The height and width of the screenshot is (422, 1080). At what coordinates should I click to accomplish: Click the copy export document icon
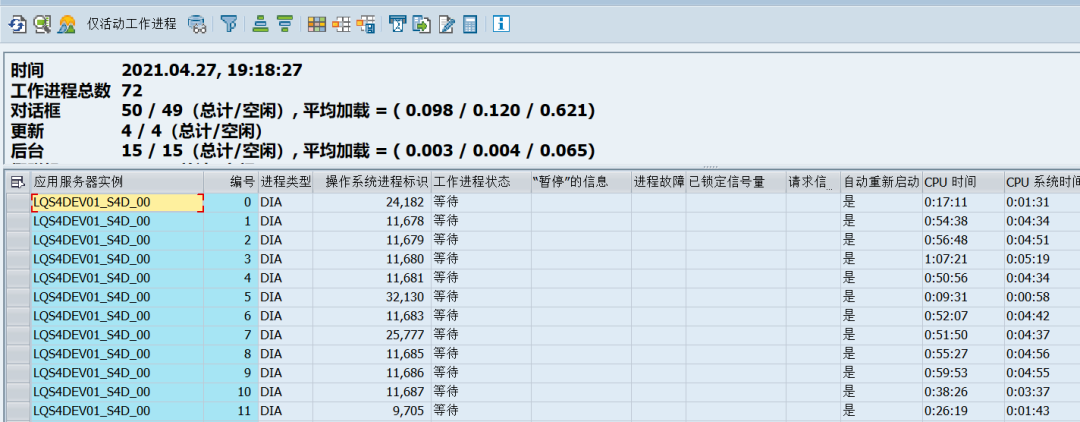tap(422, 24)
